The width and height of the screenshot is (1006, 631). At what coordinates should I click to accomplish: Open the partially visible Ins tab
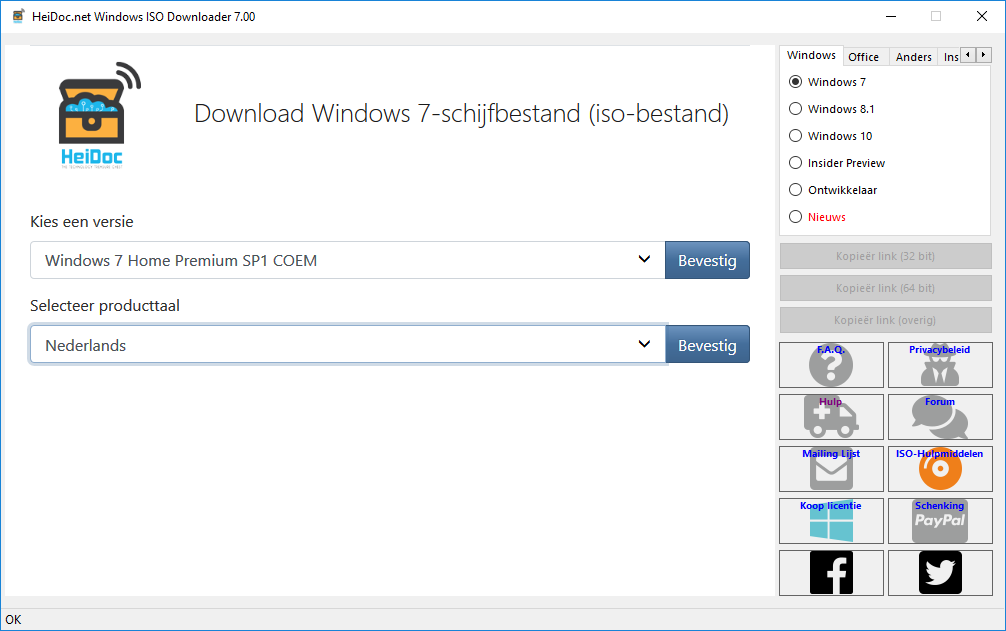coord(950,57)
